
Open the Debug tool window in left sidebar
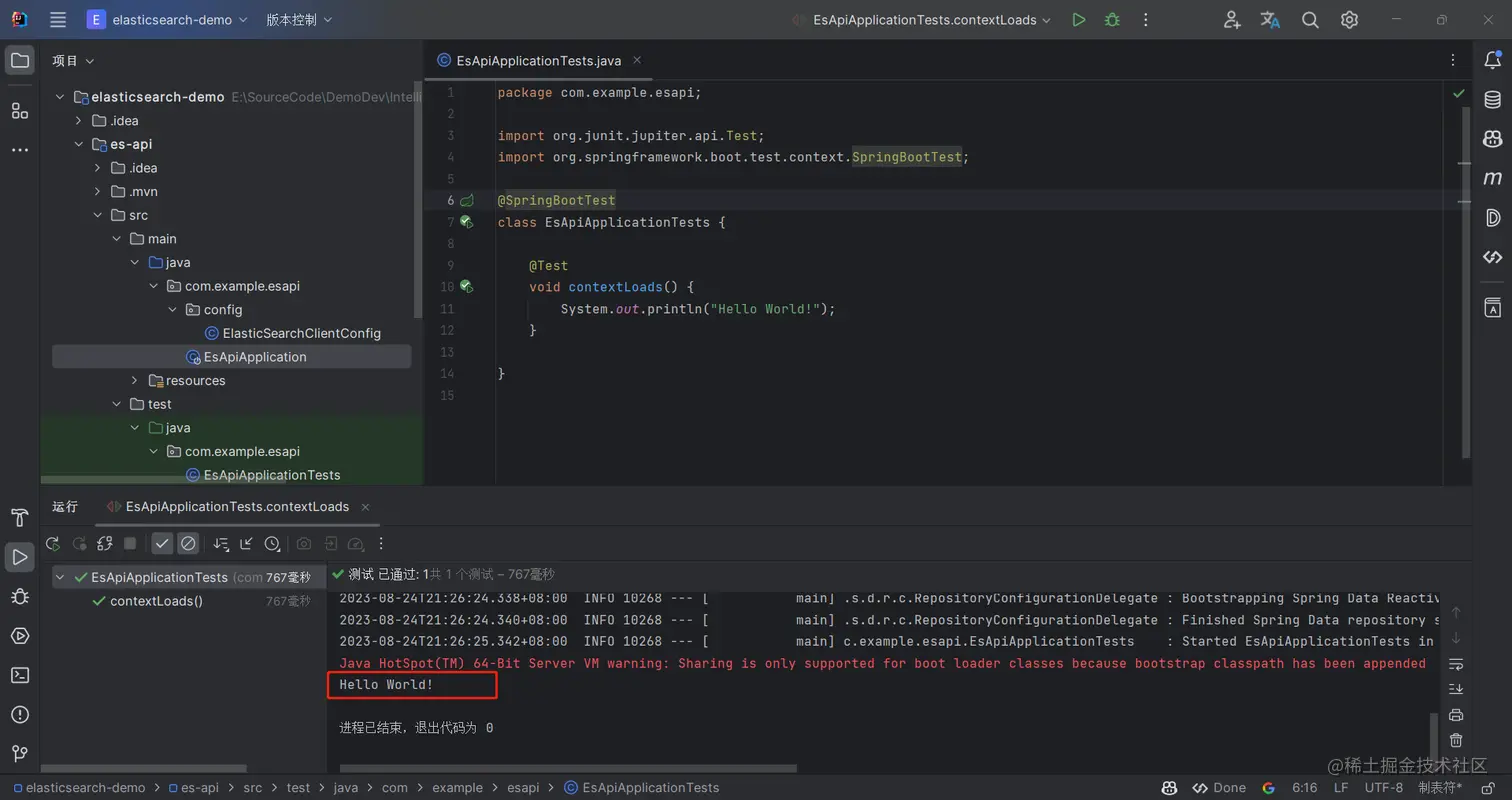(19, 596)
